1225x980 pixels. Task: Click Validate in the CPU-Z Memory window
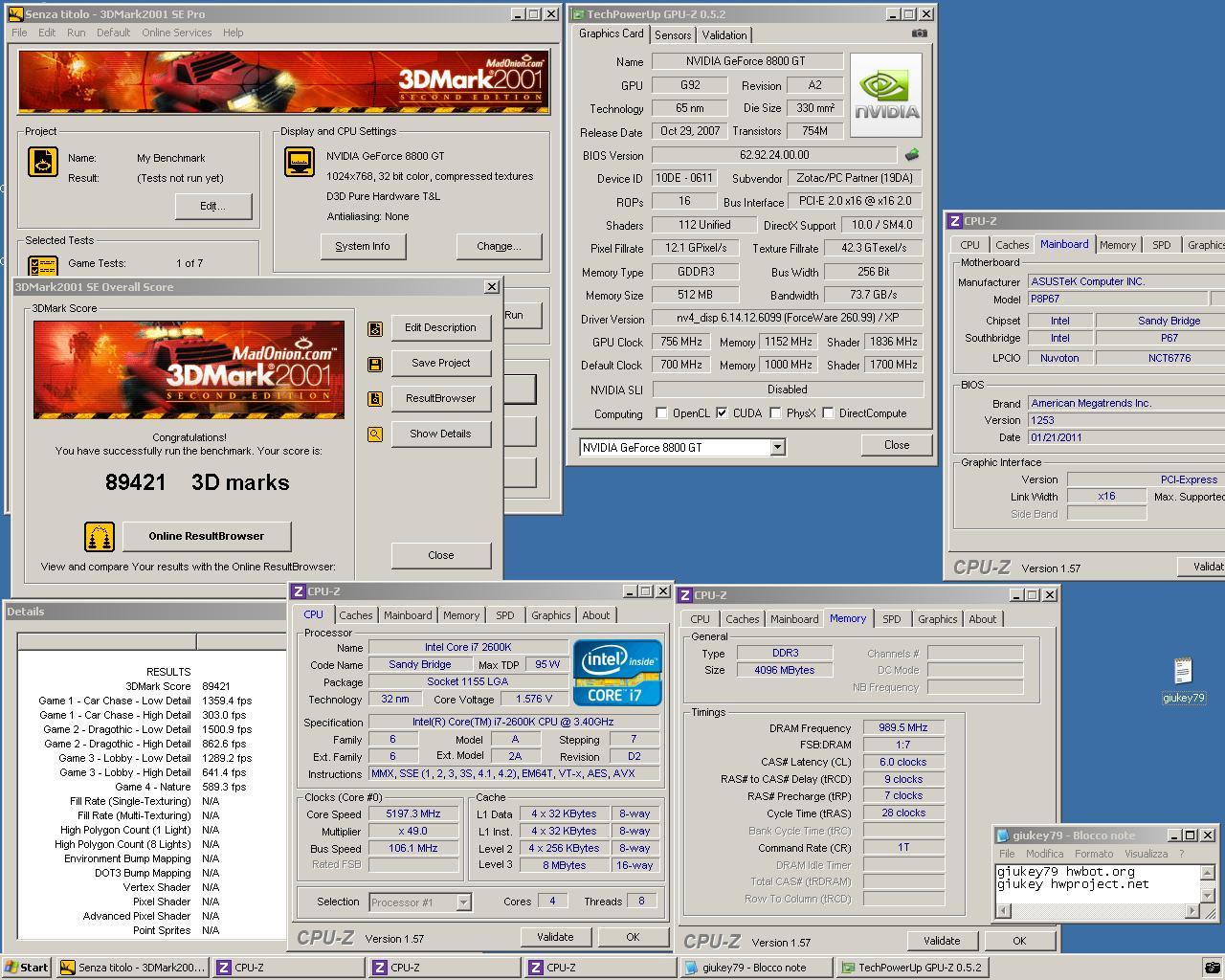pos(942,941)
